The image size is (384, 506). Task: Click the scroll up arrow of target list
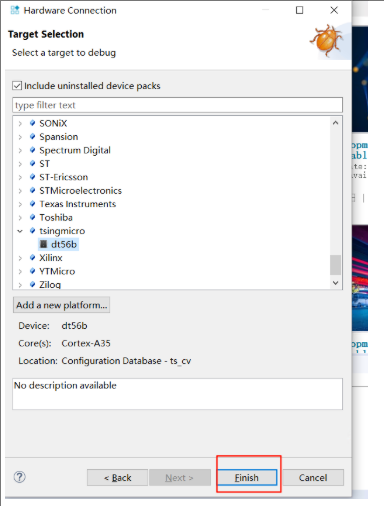(x=335, y=123)
